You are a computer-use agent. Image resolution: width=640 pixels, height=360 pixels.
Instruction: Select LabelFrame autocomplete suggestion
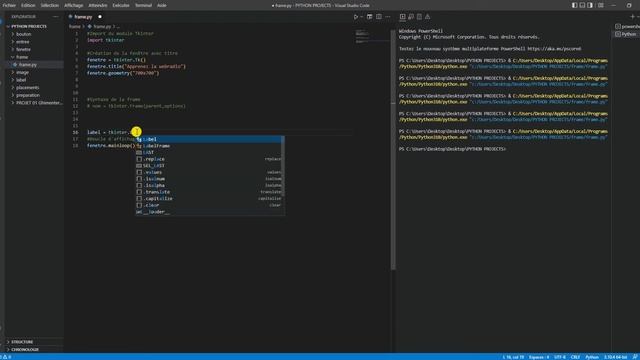pyautogui.click(x=208, y=146)
